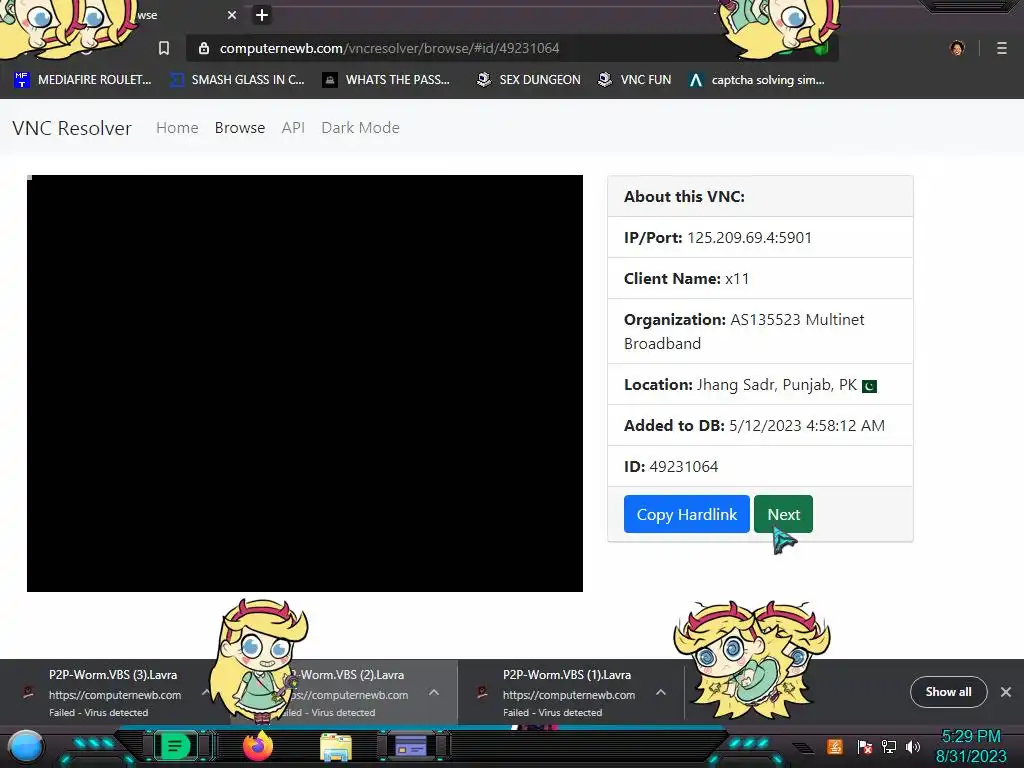This screenshot has height=768, width=1024.
Task: Select Added to DB date text
Action: (807, 426)
